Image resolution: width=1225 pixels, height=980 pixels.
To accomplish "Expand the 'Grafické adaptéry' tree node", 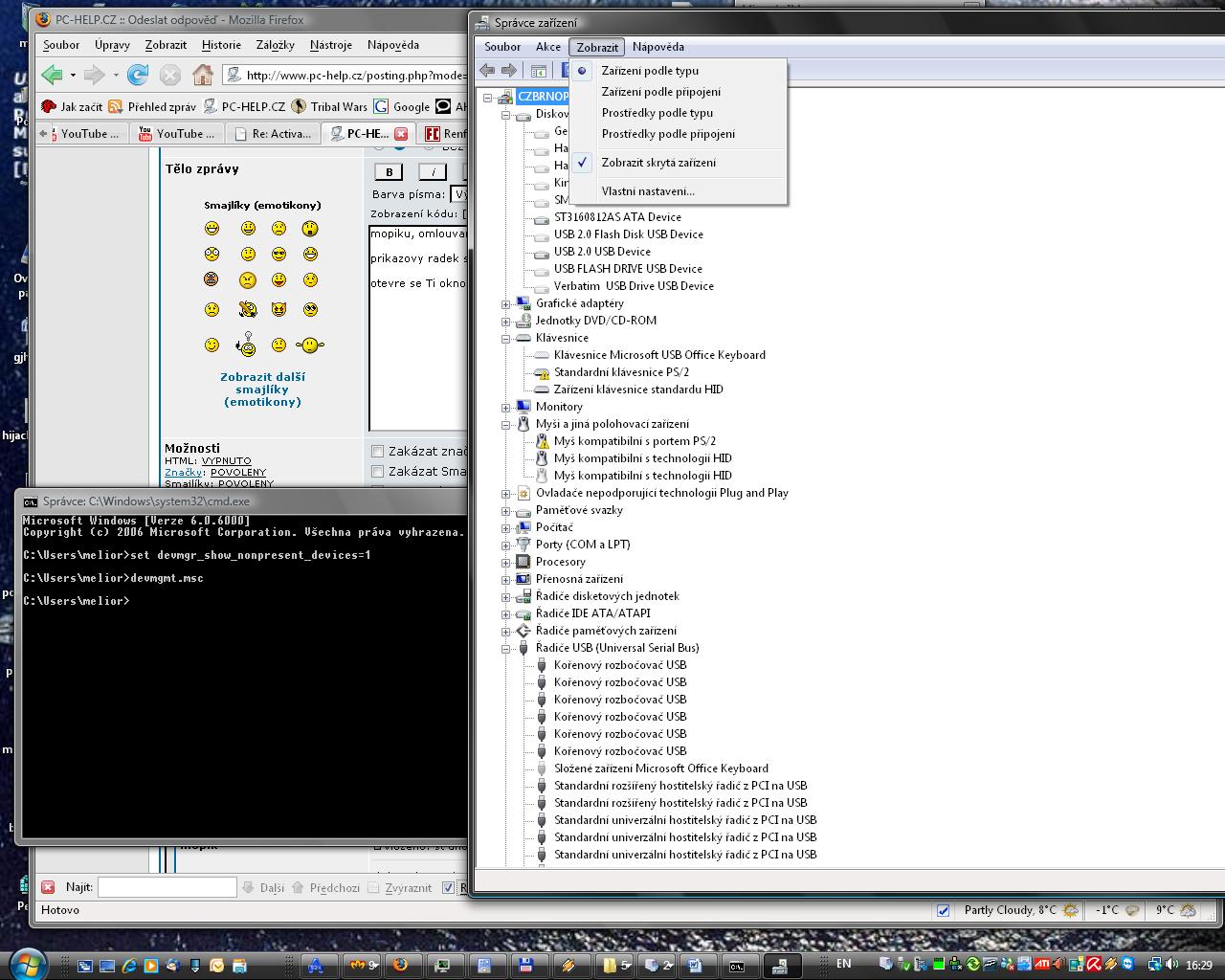I will click(x=505, y=304).
